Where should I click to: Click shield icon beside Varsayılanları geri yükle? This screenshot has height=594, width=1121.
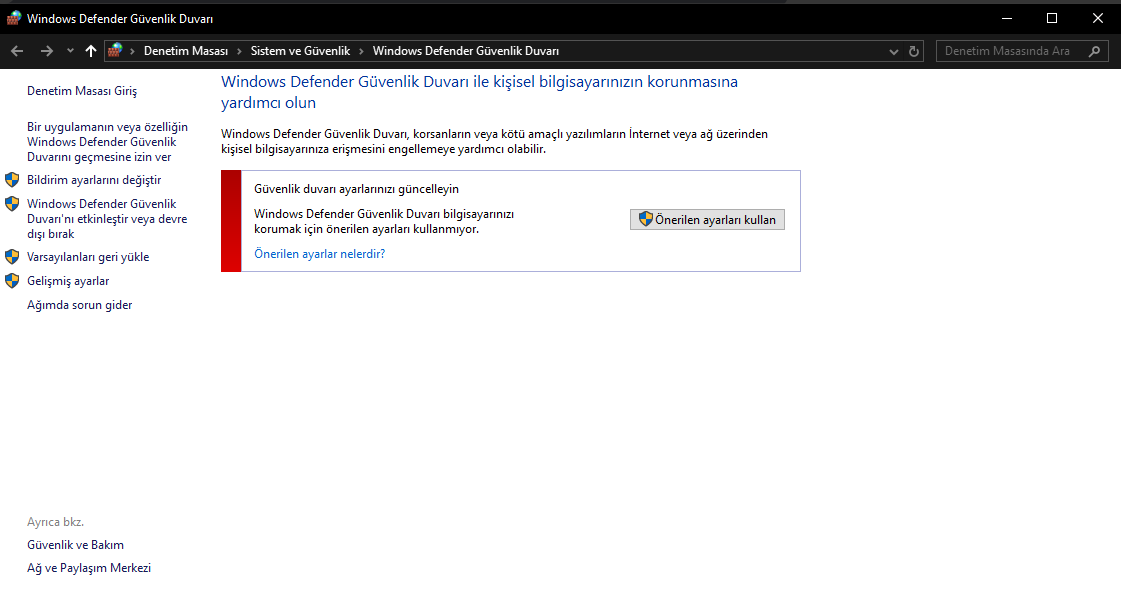(12, 257)
